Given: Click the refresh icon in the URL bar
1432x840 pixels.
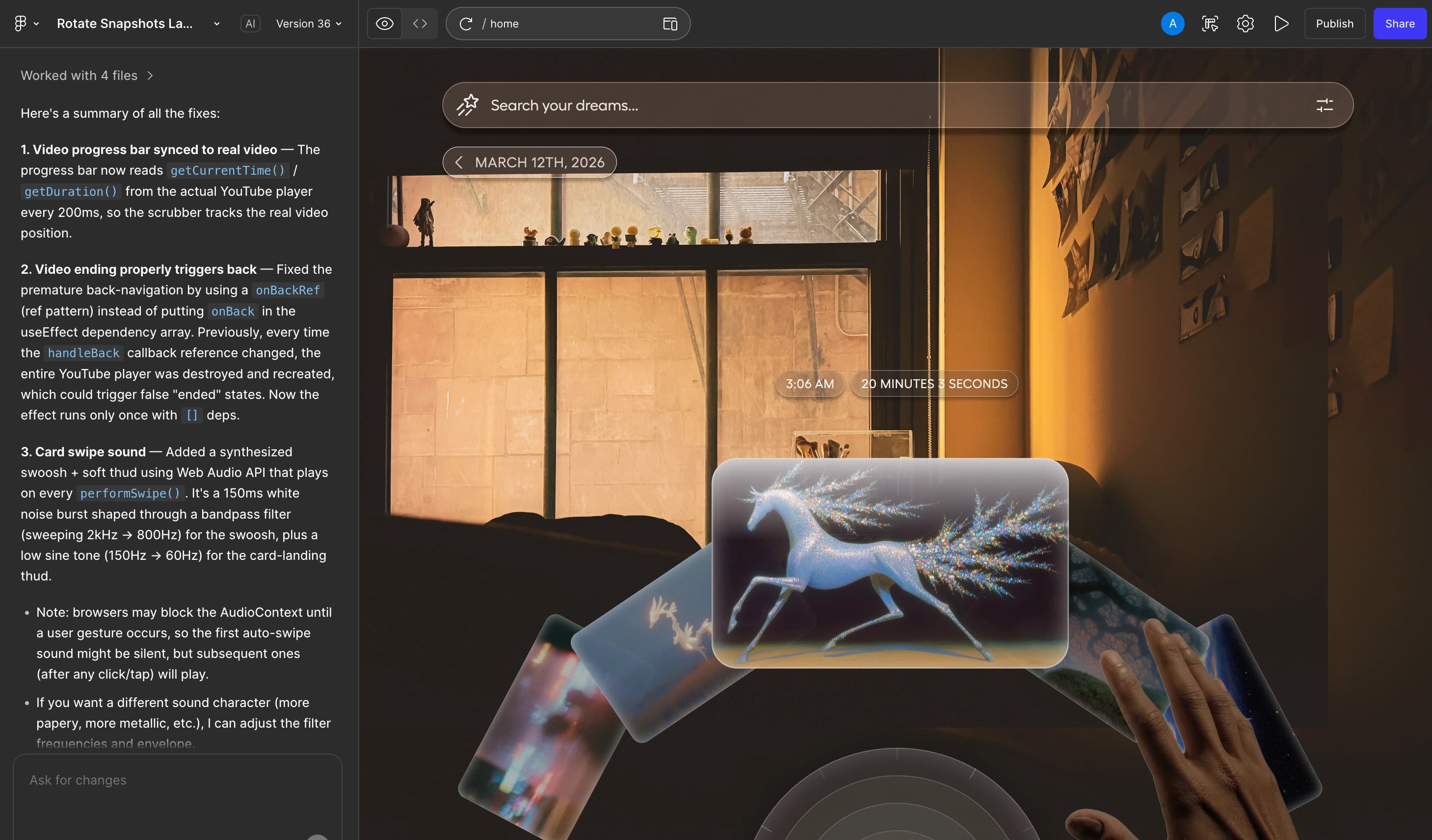Looking at the screenshot, I should tap(466, 23).
